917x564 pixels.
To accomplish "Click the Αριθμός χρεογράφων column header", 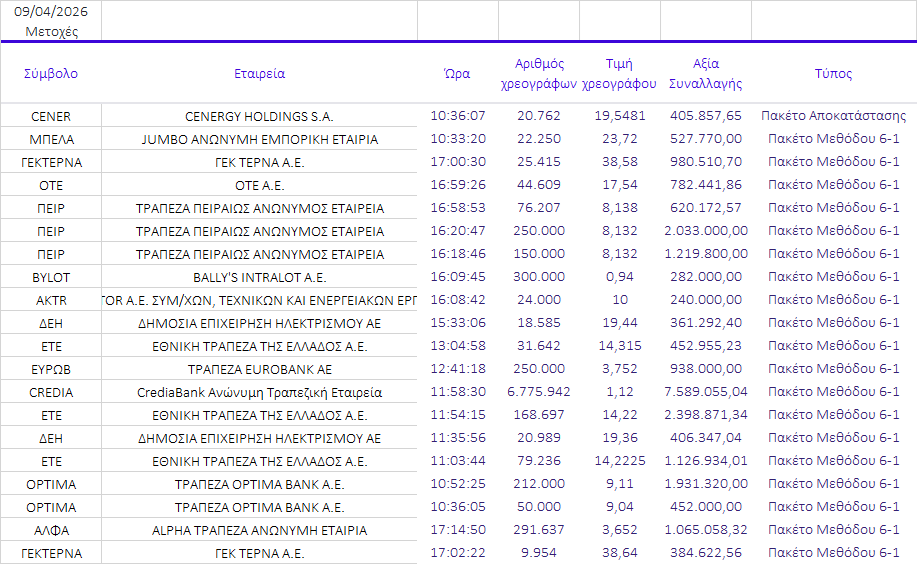I will (538, 73).
